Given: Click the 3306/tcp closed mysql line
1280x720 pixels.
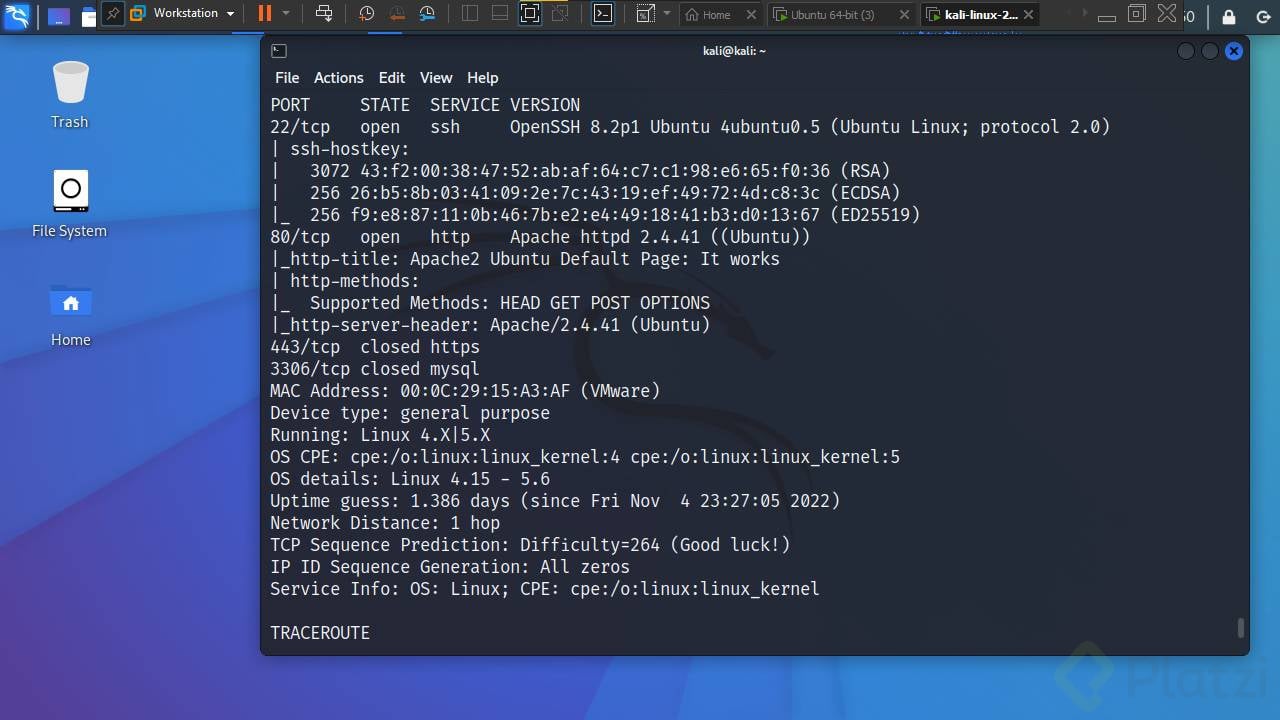Looking at the screenshot, I should tap(375, 369).
